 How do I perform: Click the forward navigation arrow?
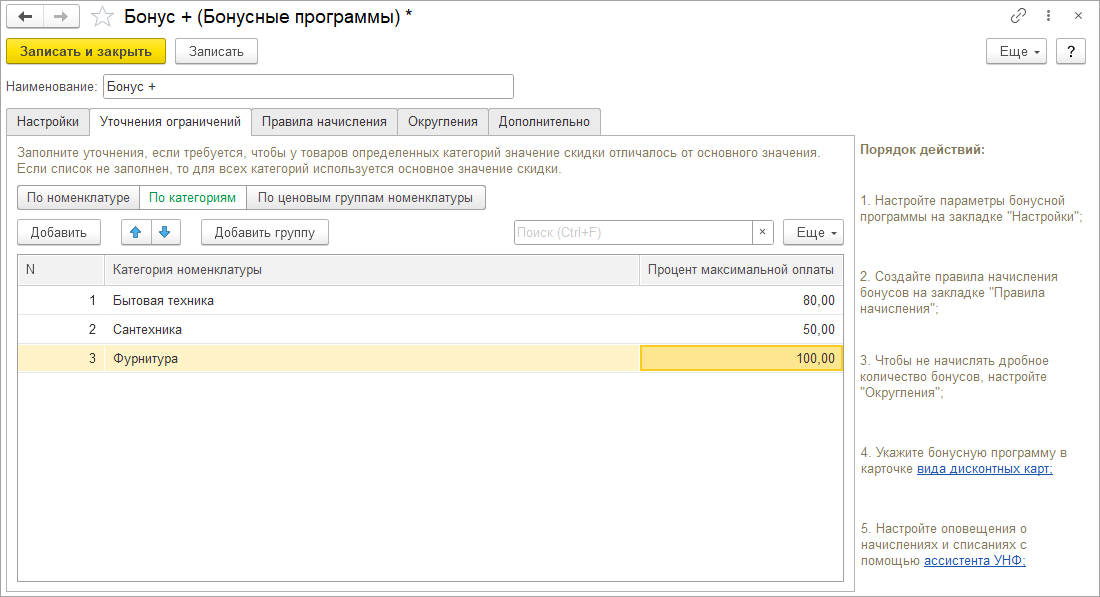[x=60, y=17]
